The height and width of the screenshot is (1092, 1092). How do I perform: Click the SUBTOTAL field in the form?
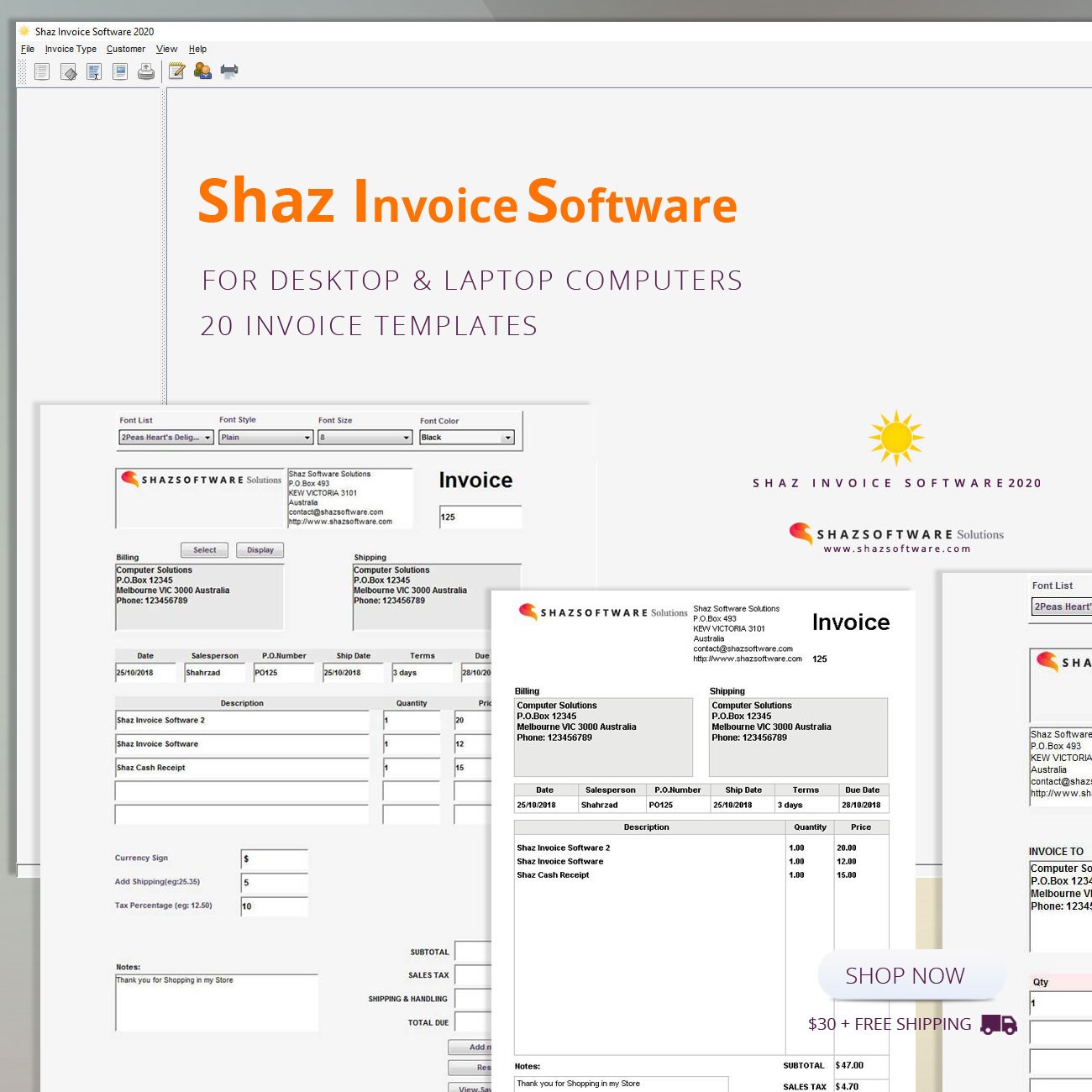click(473, 952)
